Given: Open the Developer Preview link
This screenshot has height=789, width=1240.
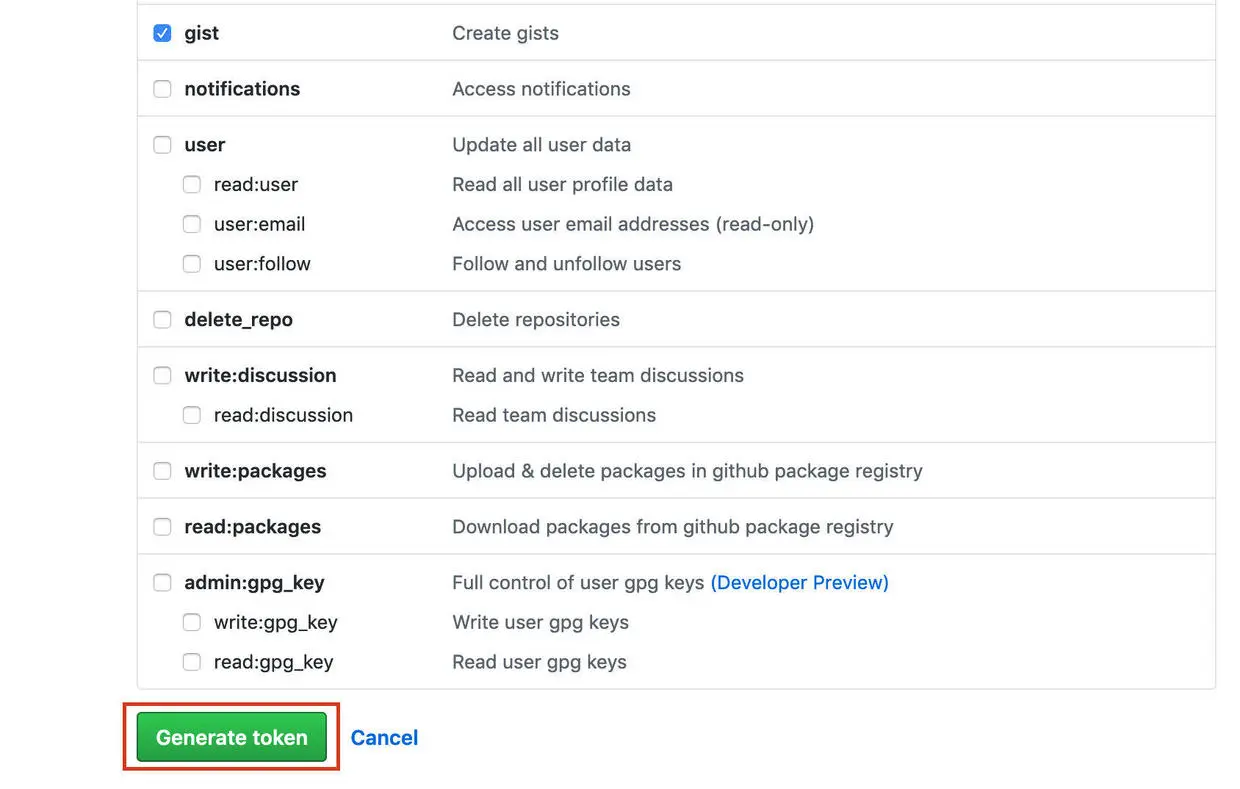Looking at the screenshot, I should point(799,583).
